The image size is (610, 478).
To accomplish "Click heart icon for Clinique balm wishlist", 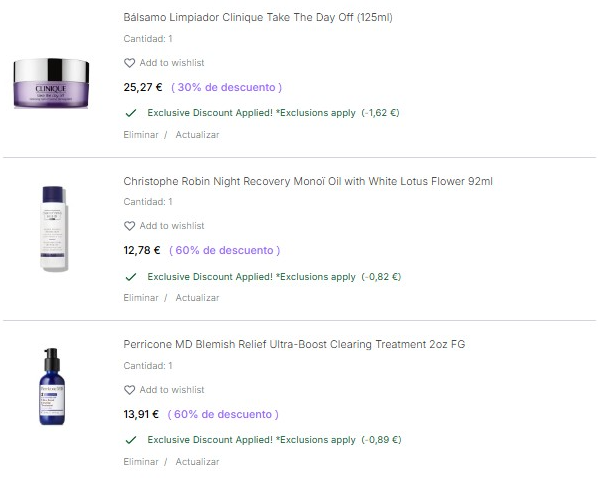I will click(x=129, y=63).
